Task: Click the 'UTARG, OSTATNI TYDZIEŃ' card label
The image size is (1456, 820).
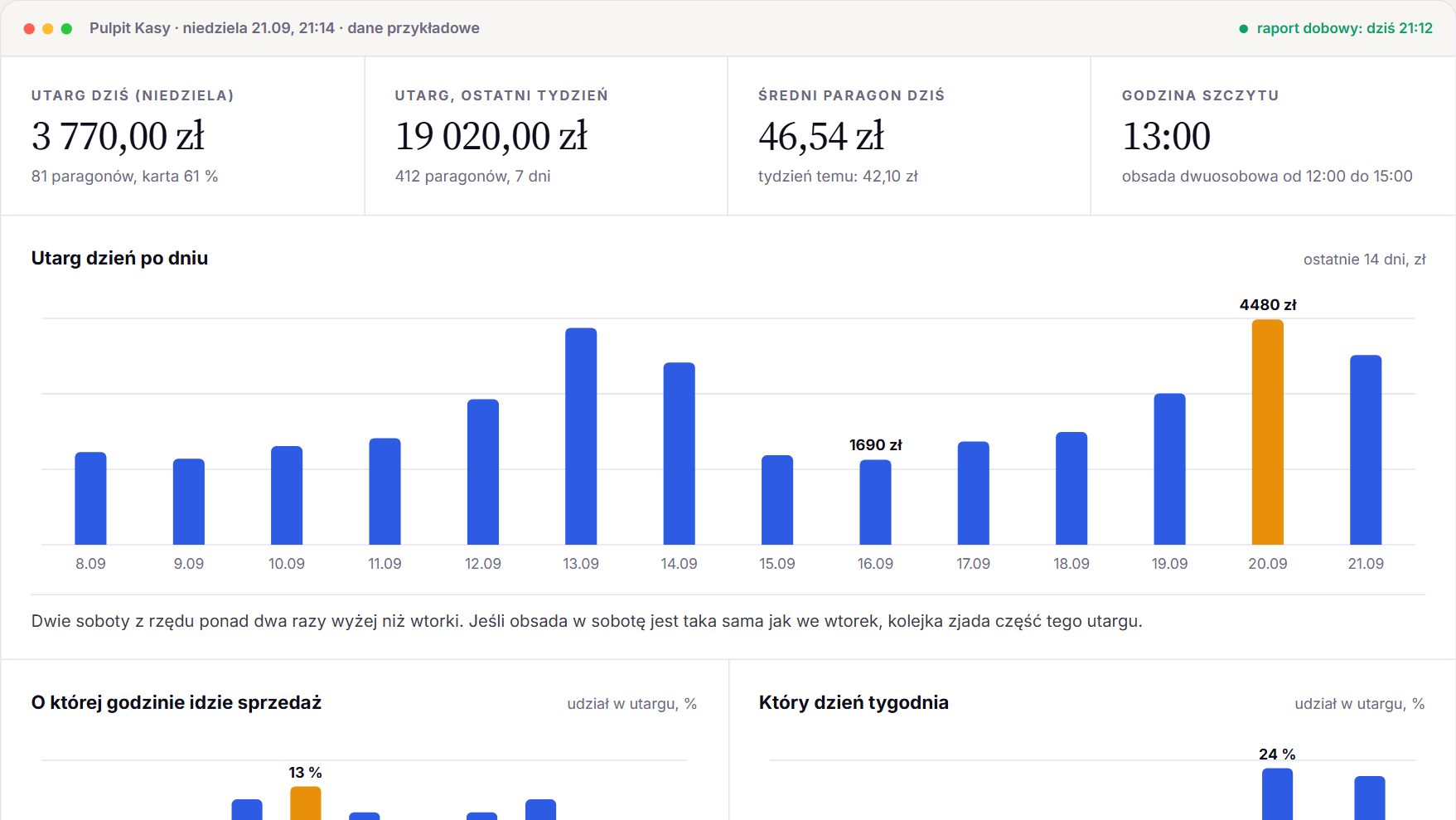Action: tap(501, 95)
